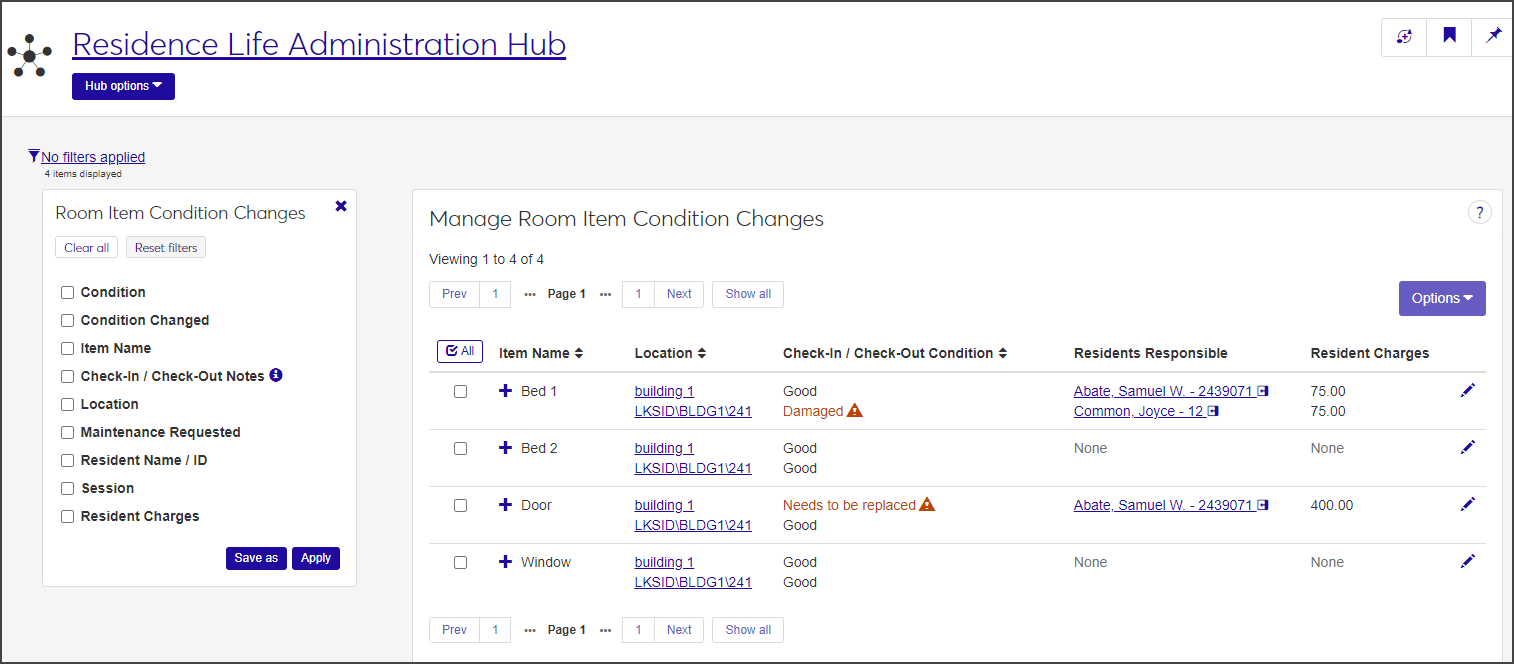
Task: Expand the Bed 2 row with plus
Action: click(505, 448)
